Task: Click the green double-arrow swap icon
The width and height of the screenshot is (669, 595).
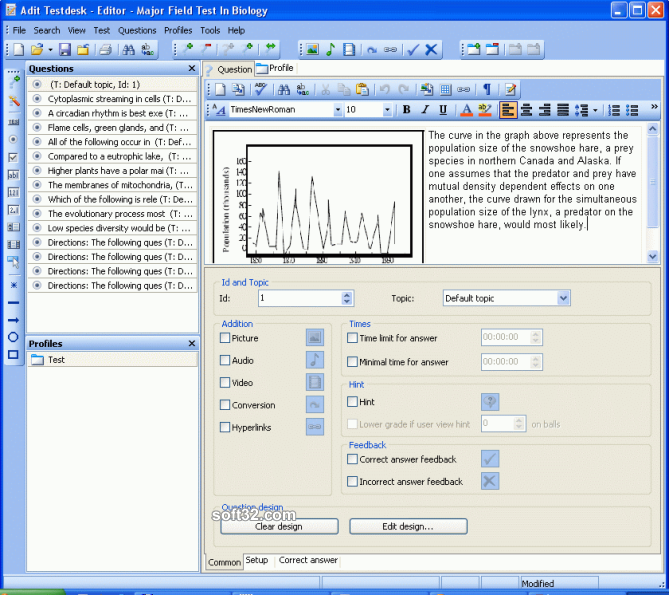Action: tap(270, 49)
